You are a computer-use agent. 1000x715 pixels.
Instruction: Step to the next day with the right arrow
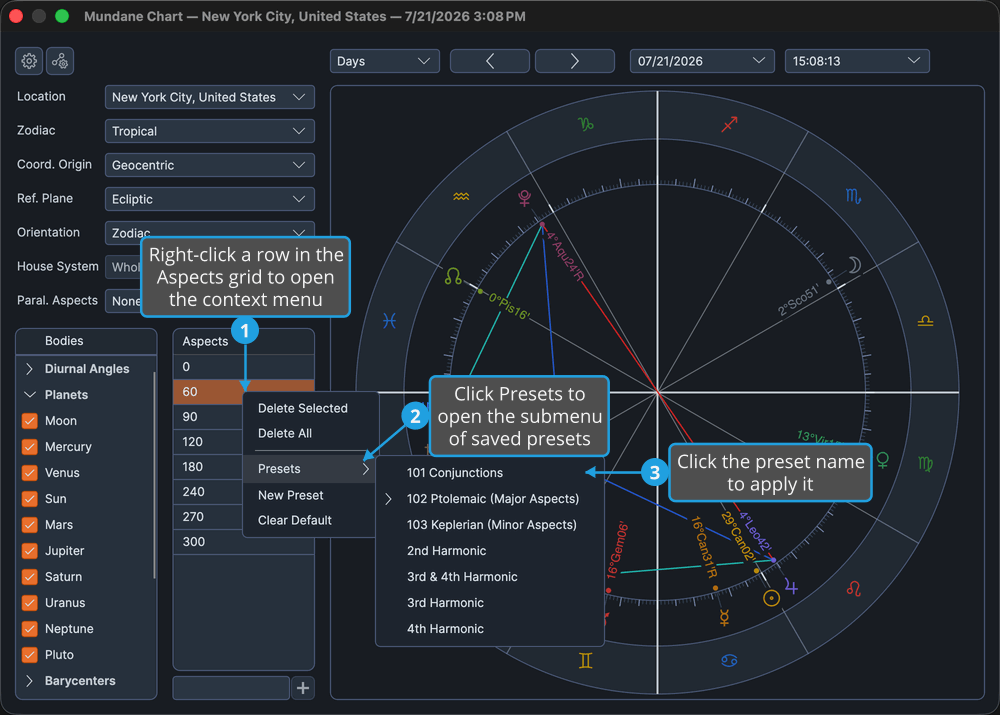tap(575, 61)
